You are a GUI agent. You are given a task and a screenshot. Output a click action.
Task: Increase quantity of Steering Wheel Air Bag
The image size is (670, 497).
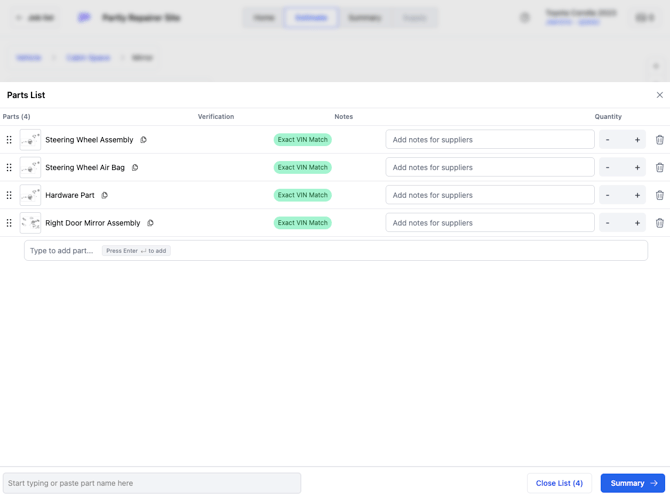637,168
